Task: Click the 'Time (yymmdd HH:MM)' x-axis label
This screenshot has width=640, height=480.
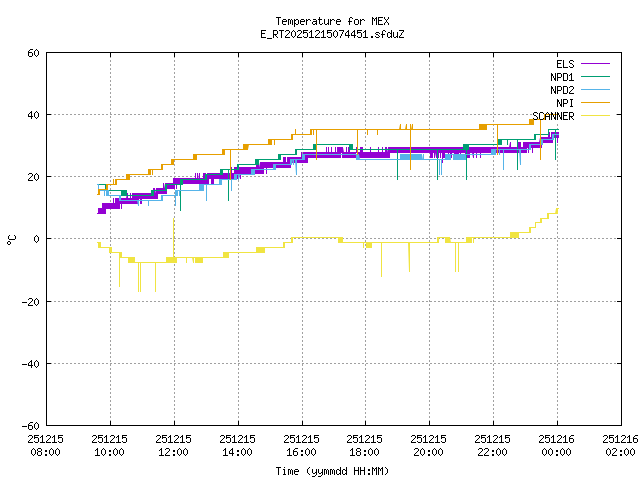Action: [x=332, y=471]
